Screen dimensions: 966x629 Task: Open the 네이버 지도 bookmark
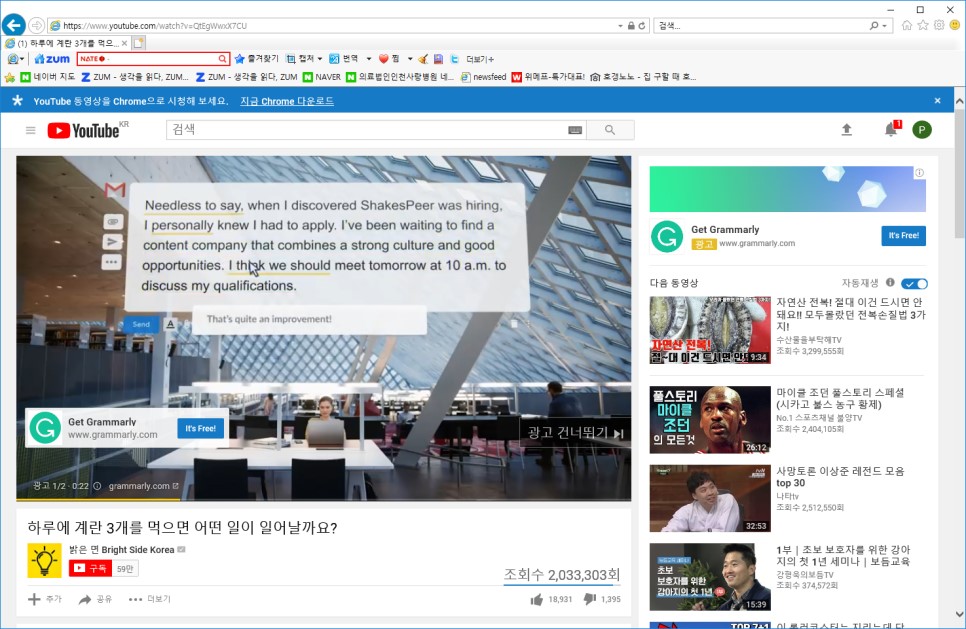click(47, 77)
